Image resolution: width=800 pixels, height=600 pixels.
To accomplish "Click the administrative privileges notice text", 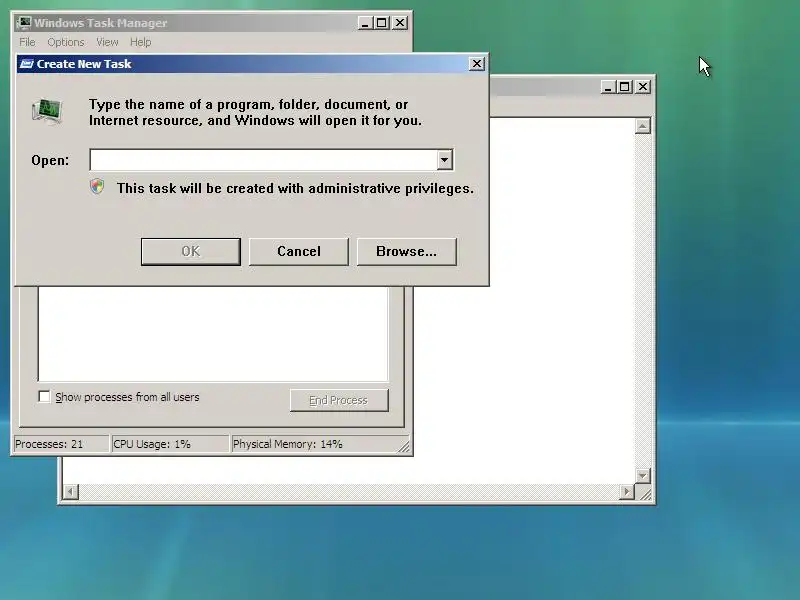I will coord(295,188).
